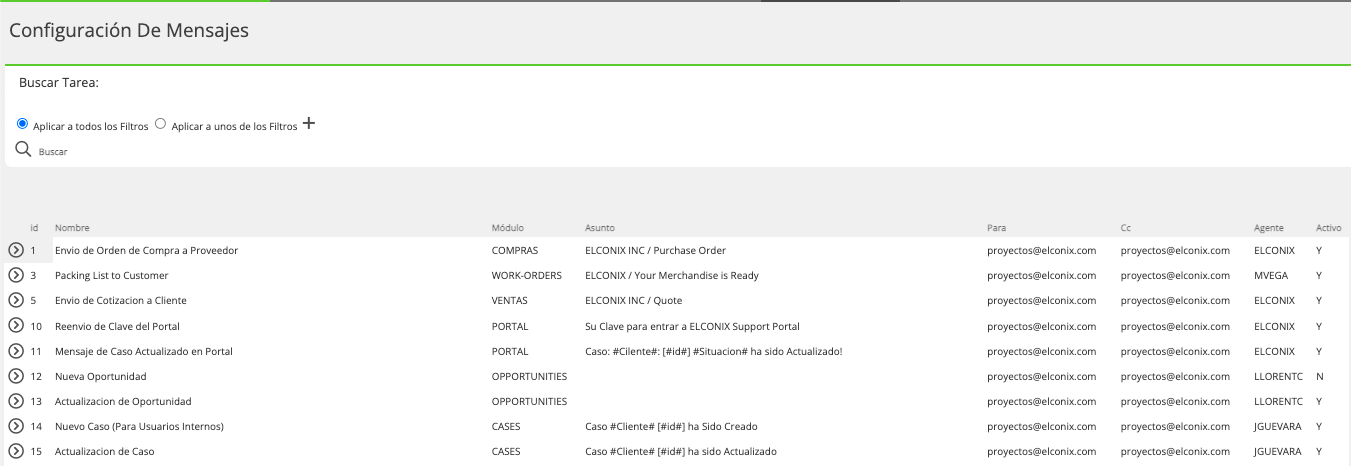Select Aplicar a todos los Filtros radio
This screenshot has width=1351, height=466.
pos(22,124)
